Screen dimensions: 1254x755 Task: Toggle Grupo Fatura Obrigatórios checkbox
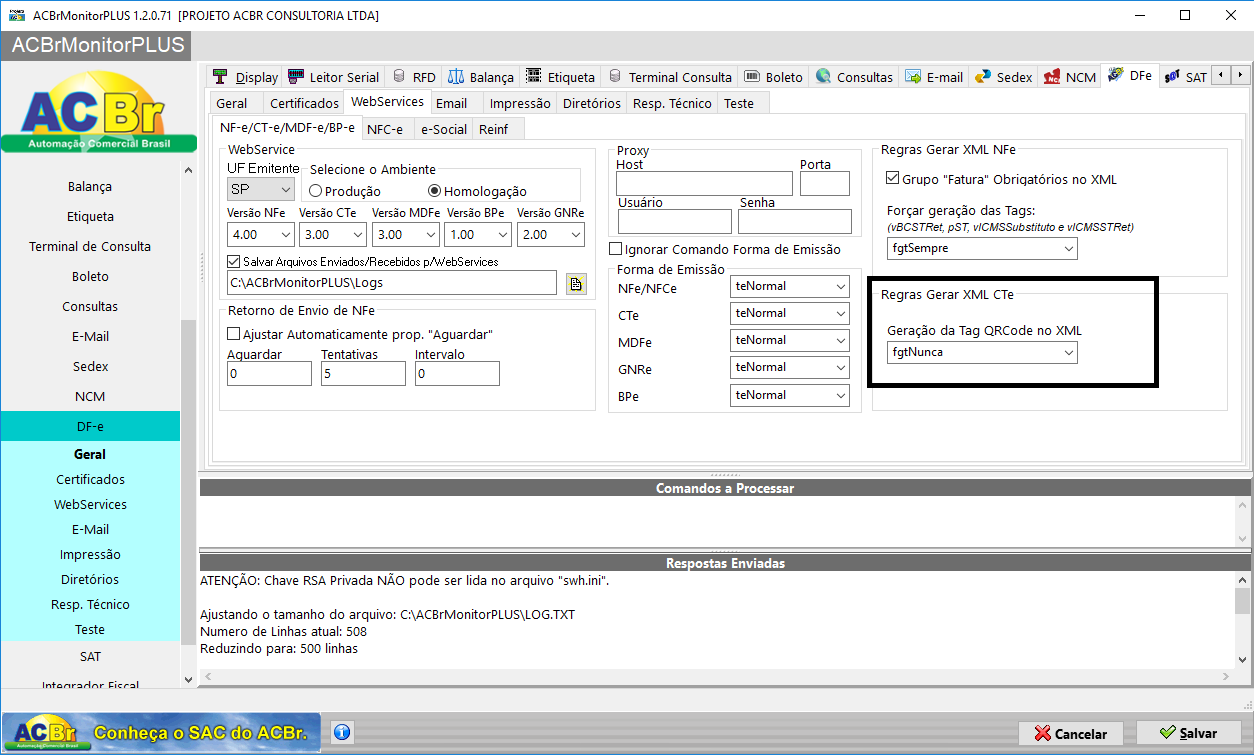click(x=893, y=179)
